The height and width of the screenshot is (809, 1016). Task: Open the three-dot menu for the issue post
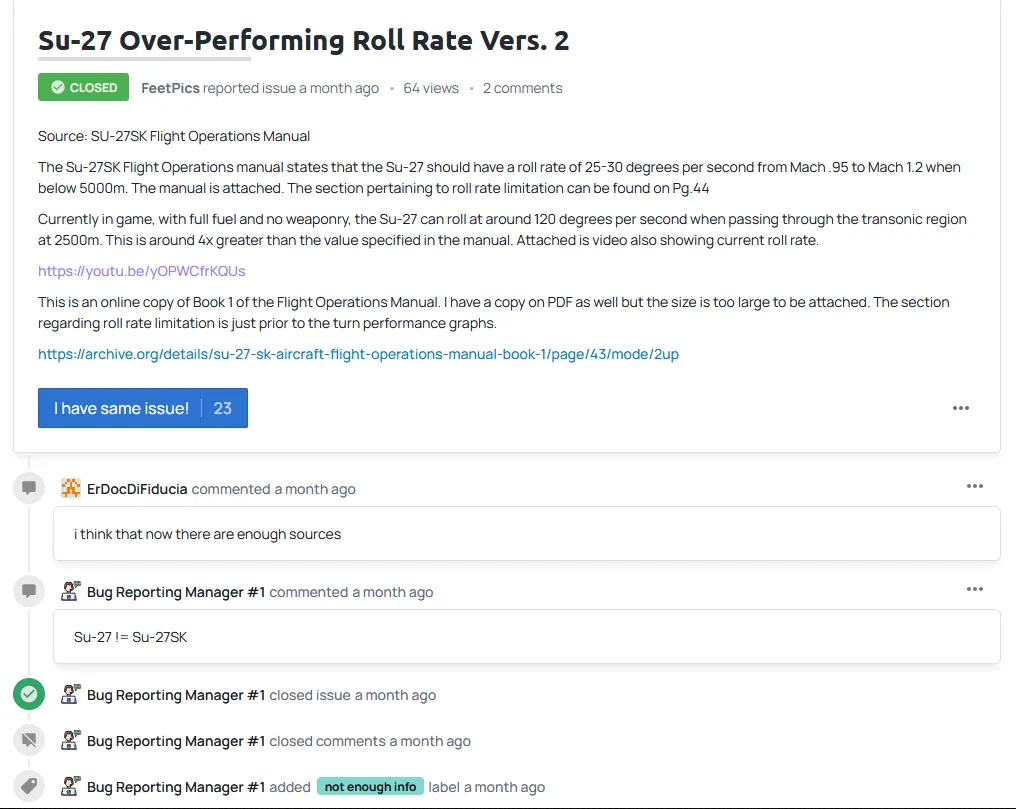(961, 408)
